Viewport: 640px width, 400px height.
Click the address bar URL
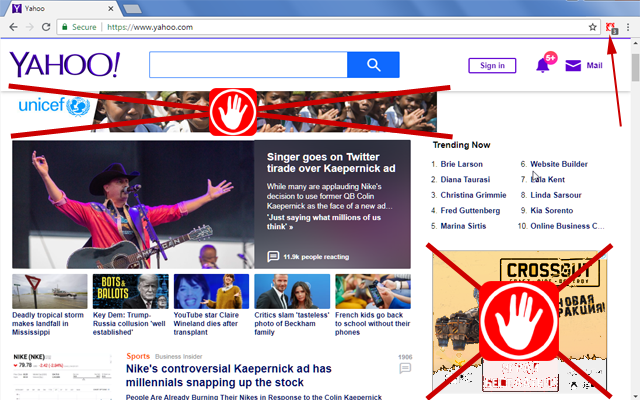point(150,27)
